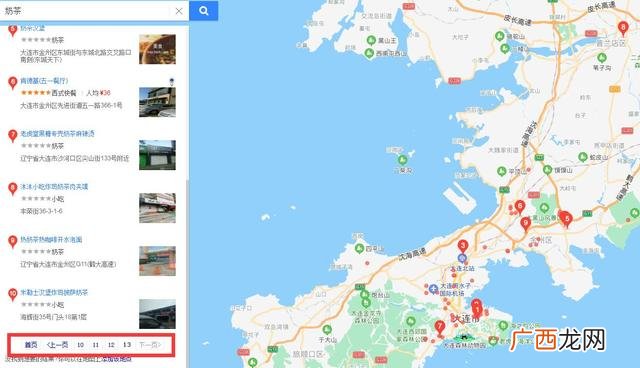640x368 pixels.
Task: Click the 大连北站 railway station icon
Action: point(462,258)
